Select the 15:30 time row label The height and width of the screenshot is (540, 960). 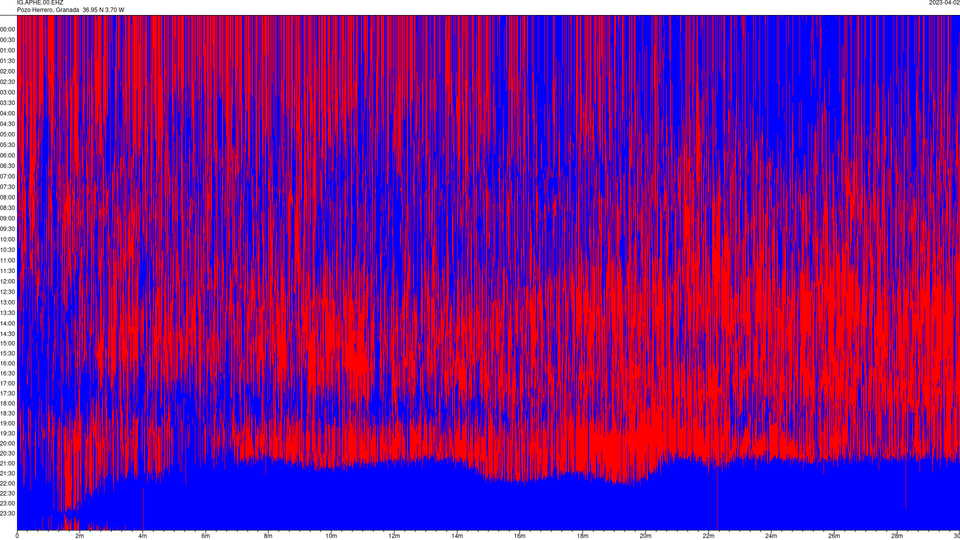pos(7,353)
